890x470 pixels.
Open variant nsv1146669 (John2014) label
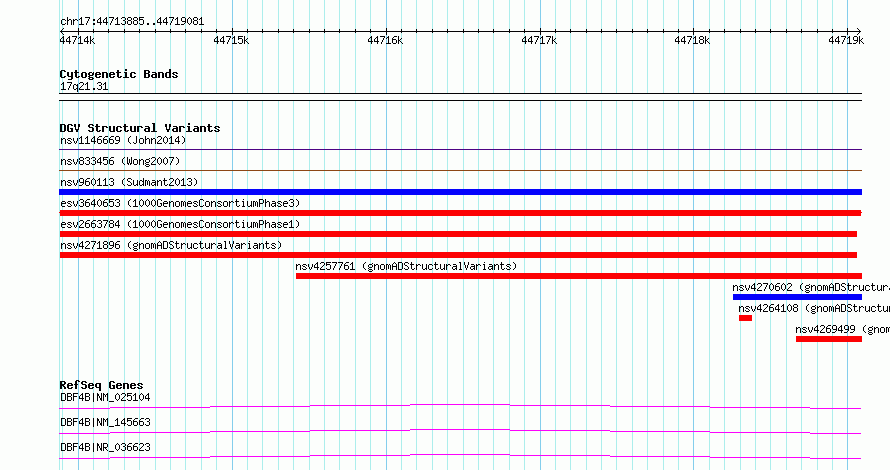(x=123, y=140)
